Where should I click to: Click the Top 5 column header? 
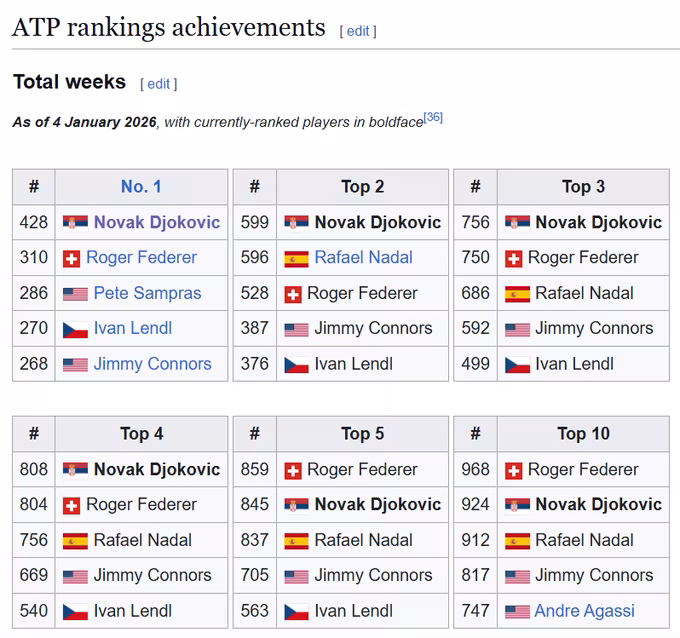pyautogui.click(x=363, y=434)
